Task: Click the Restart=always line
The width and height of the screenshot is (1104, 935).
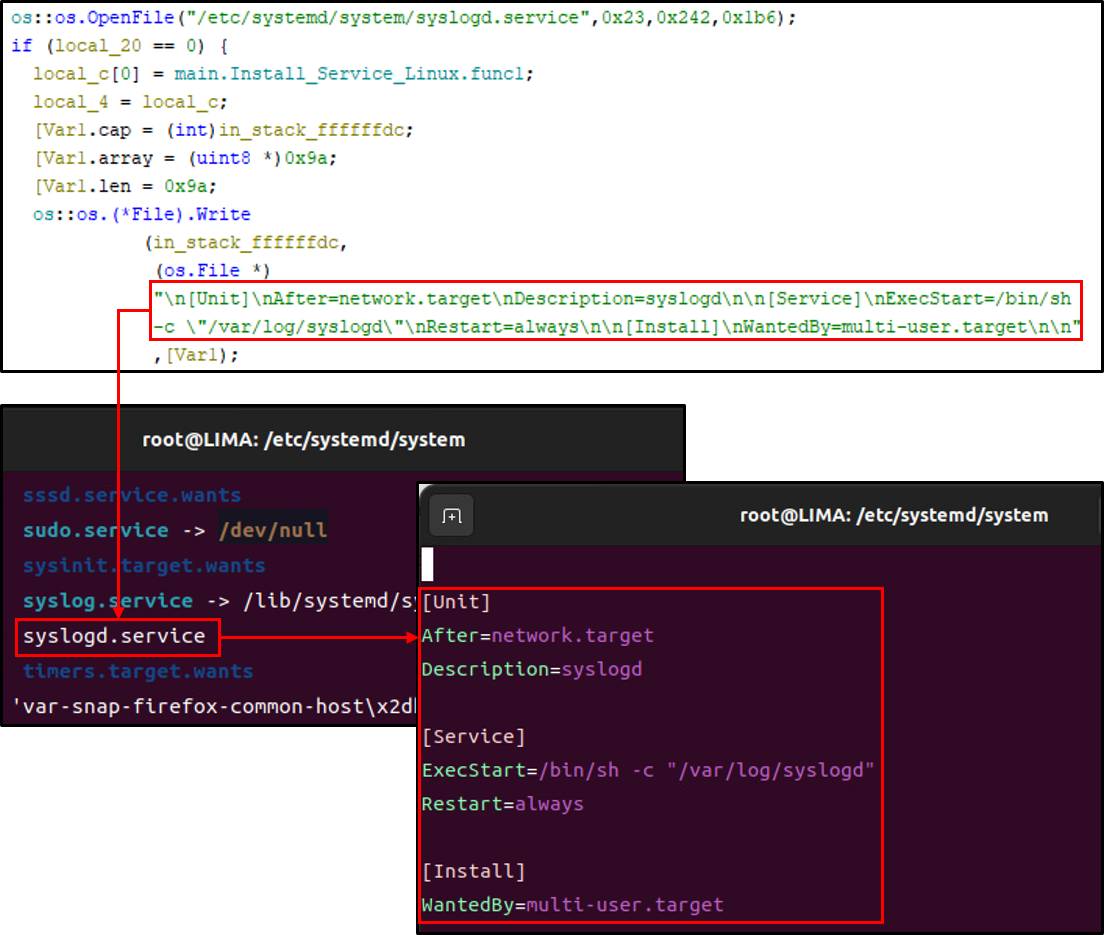Action: 503,804
